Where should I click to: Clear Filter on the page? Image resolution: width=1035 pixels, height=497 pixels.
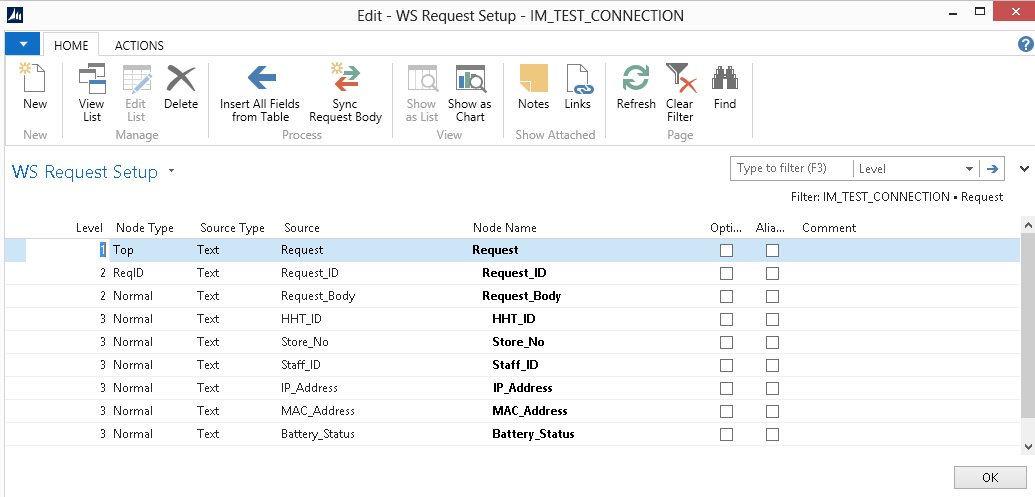pos(680,92)
